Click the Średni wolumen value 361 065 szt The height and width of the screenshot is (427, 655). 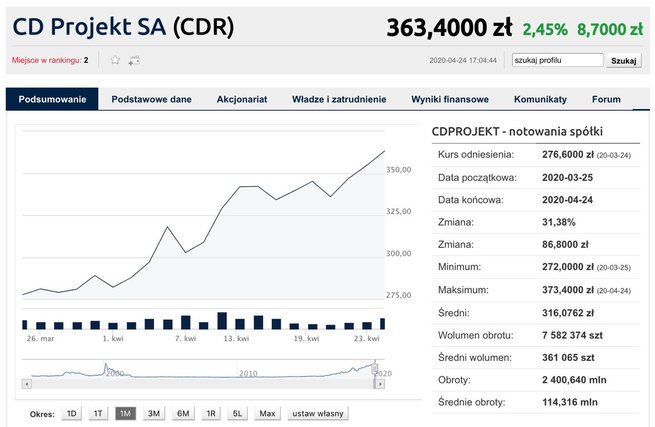[x=568, y=358]
